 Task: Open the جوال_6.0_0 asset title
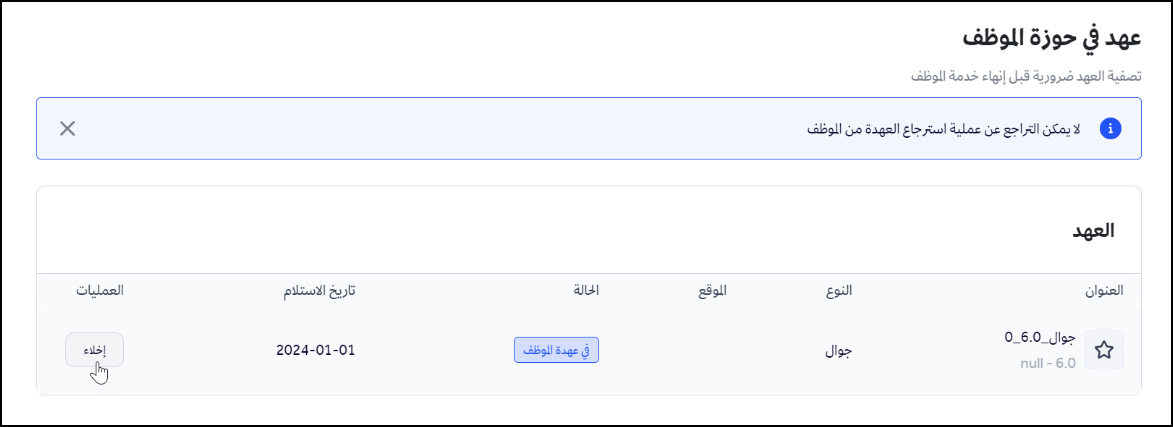pyautogui.click(x=1040, y=339)
